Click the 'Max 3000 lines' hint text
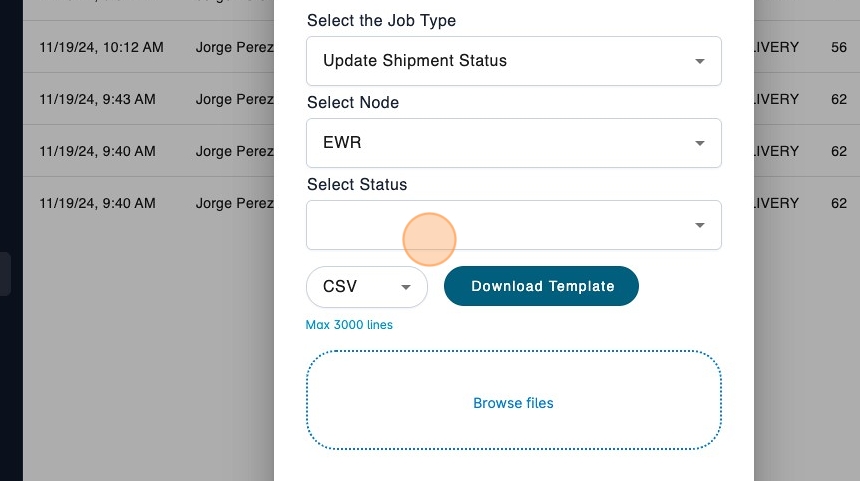 pos(349,325)
